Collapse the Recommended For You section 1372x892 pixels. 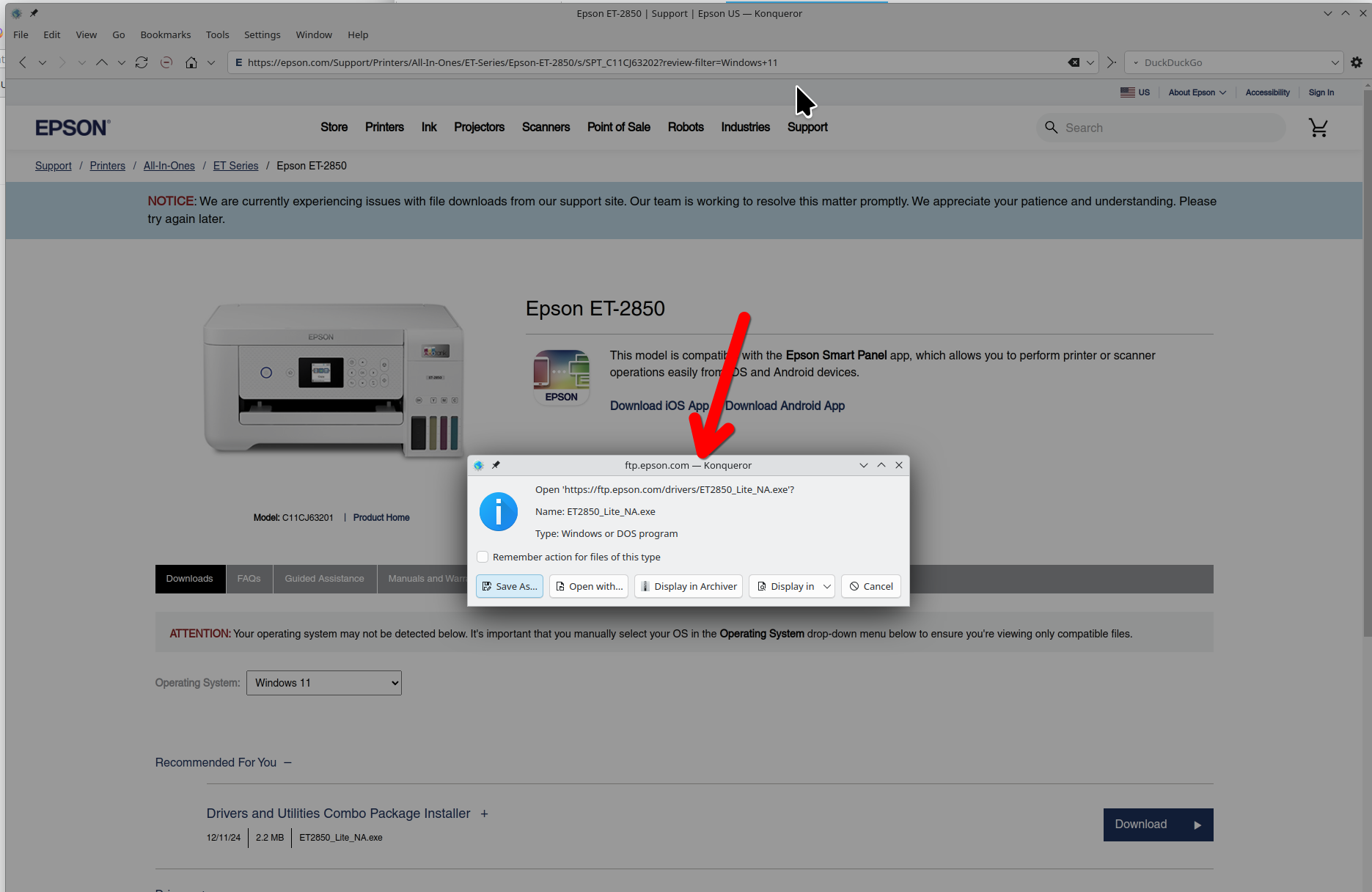[x=288, y=763]
